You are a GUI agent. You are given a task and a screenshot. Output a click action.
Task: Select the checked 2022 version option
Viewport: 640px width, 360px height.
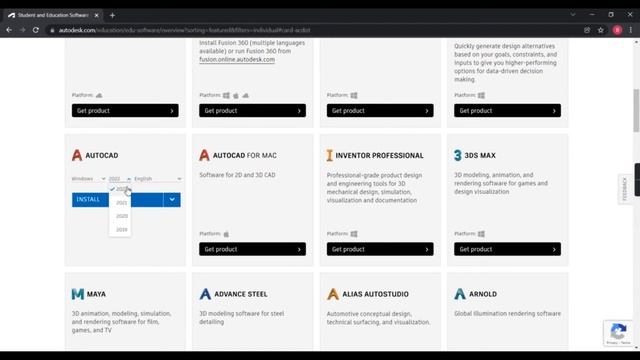[120, 189]
